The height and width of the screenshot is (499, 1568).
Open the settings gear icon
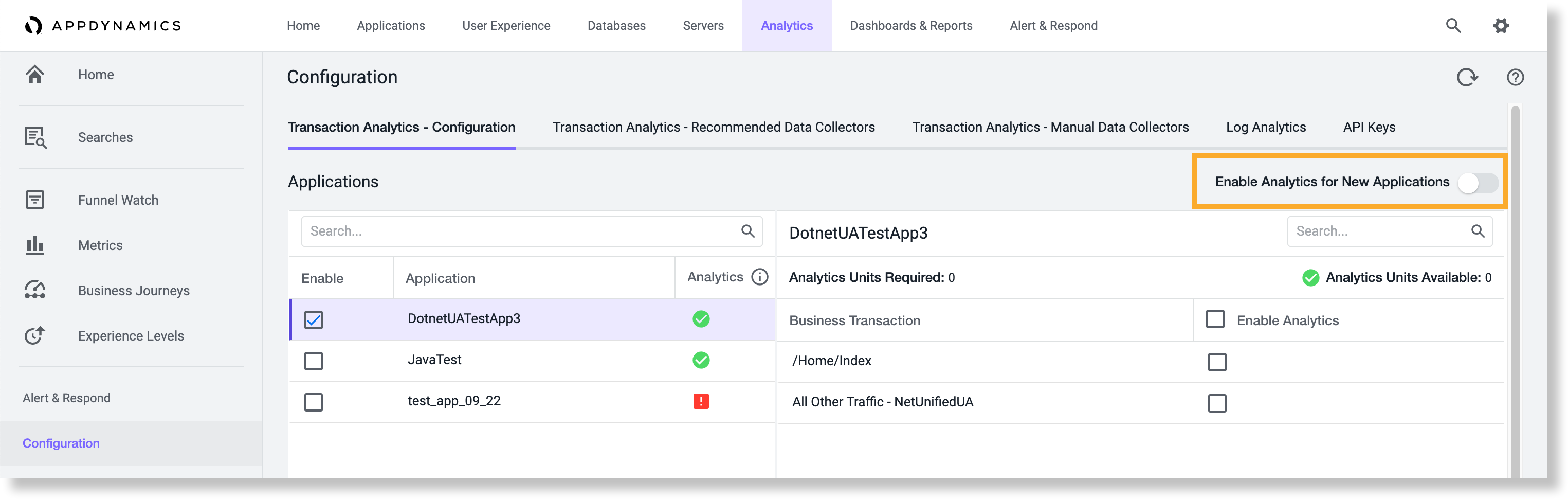click(1501, 26)
